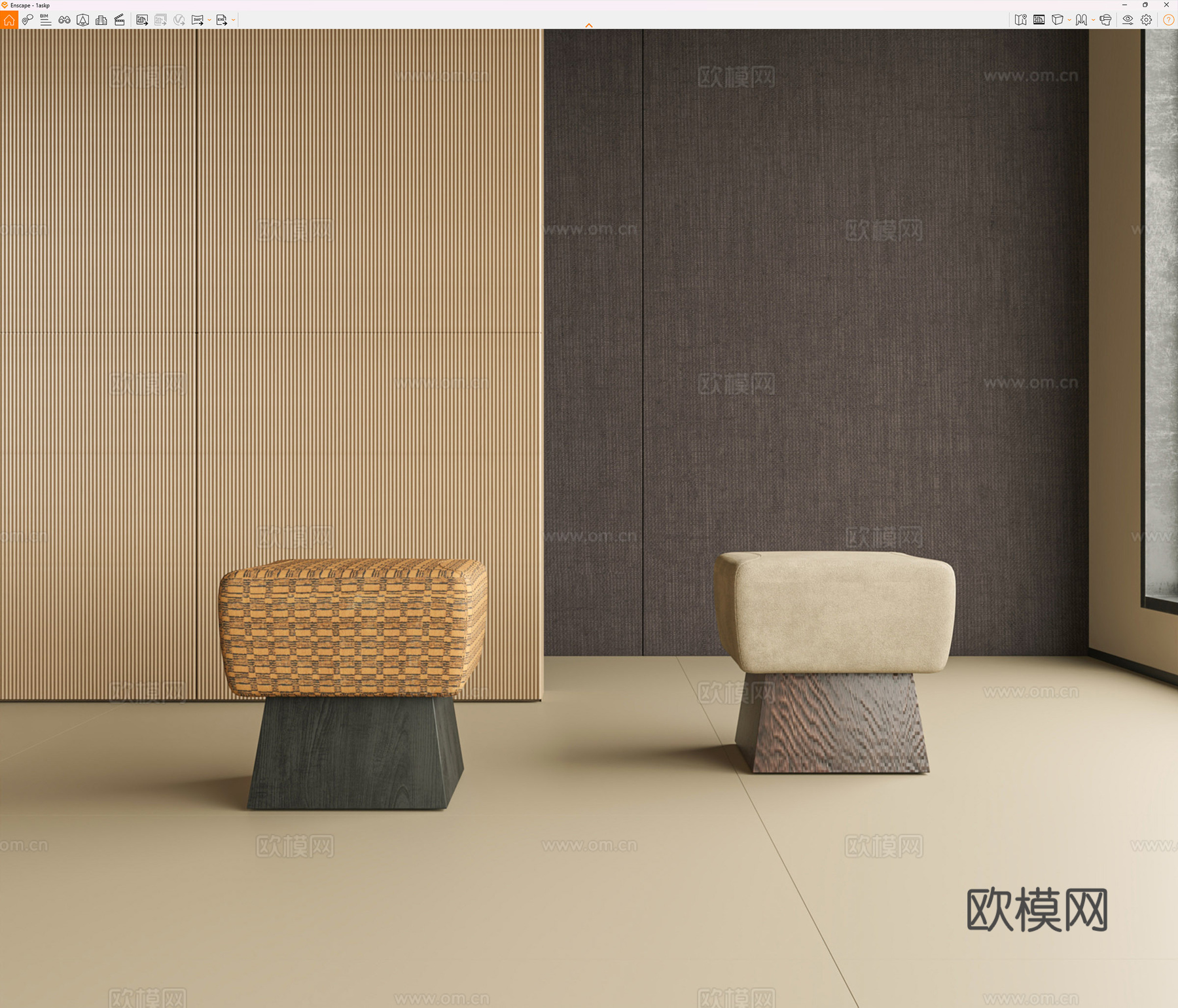Screen dimensions: 1178x1008
Task: Open collaborative annotations pin icon
Action: pyautogui.click(x=27, y=20)
